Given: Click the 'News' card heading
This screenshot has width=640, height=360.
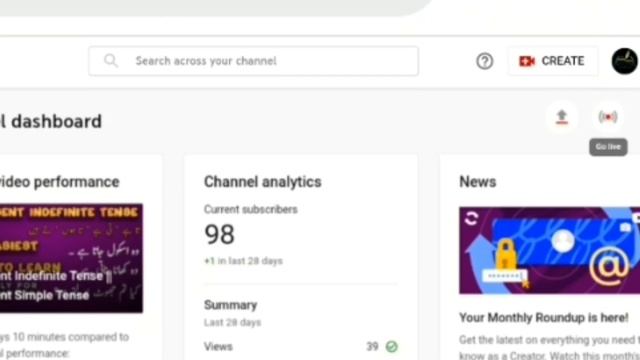Looking at the screenshot, I should [x=478, y=182].
